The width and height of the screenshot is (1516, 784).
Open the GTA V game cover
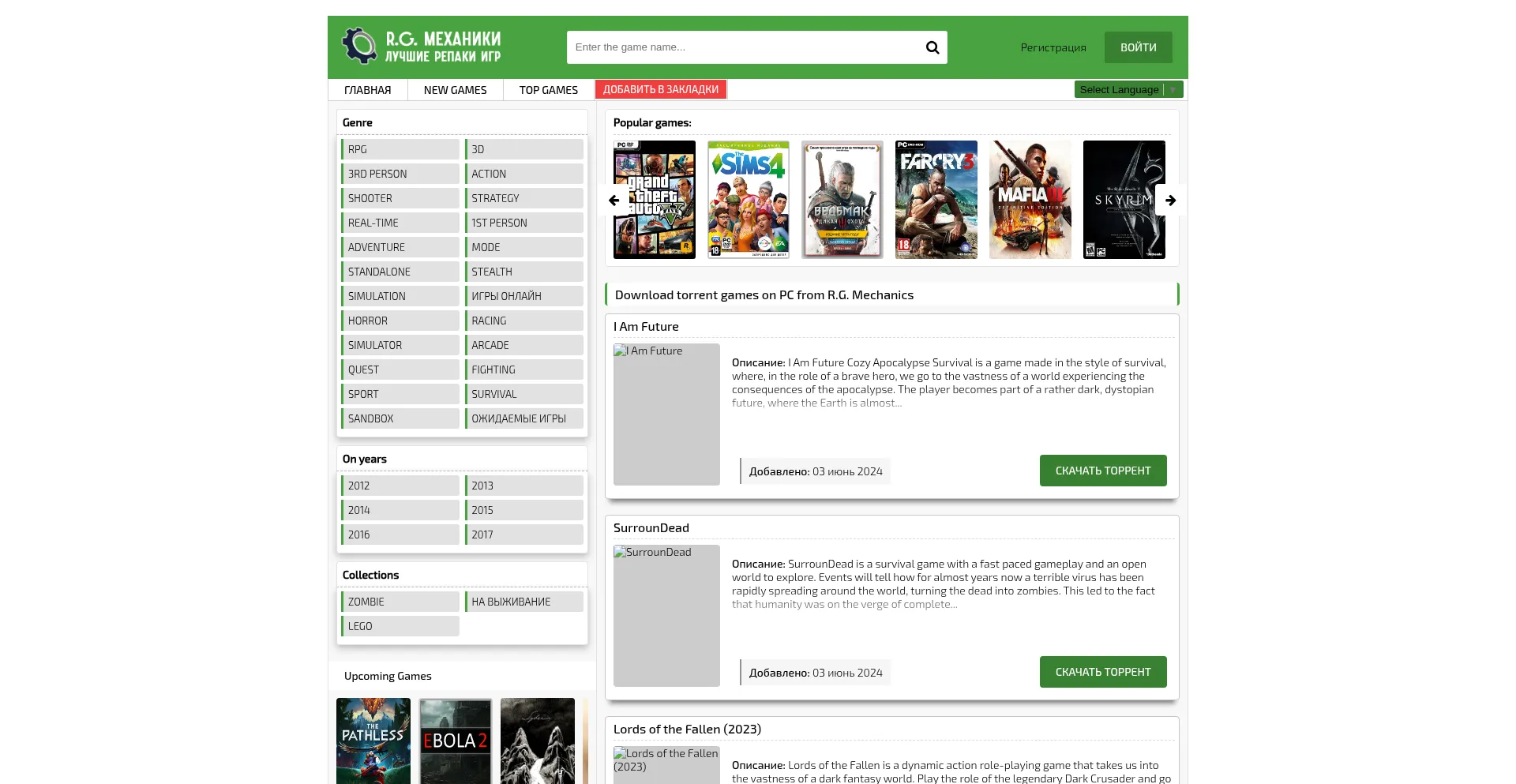654,200
